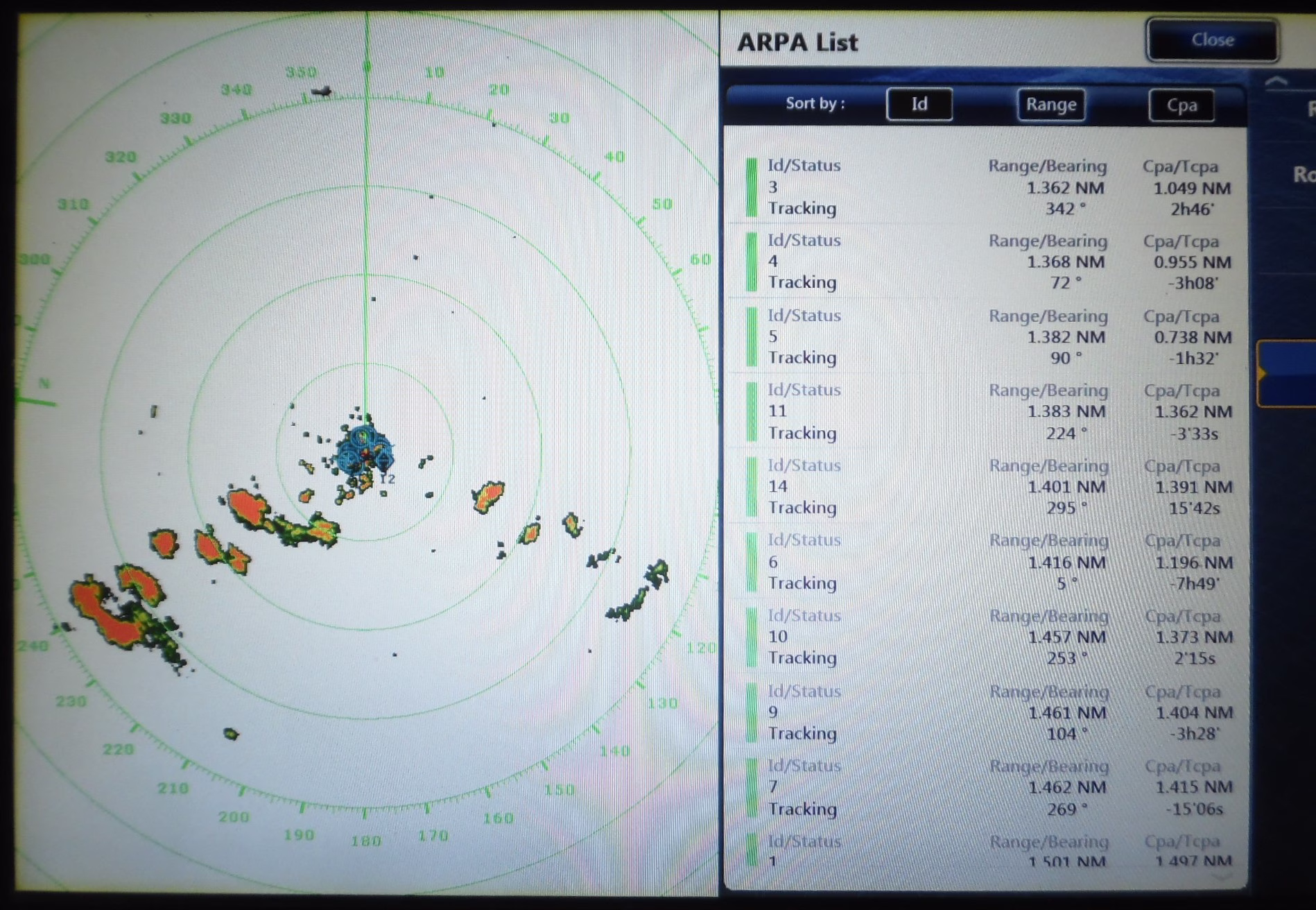Select ARPA target 3 at bearing 342°

[x=985, y=187]
